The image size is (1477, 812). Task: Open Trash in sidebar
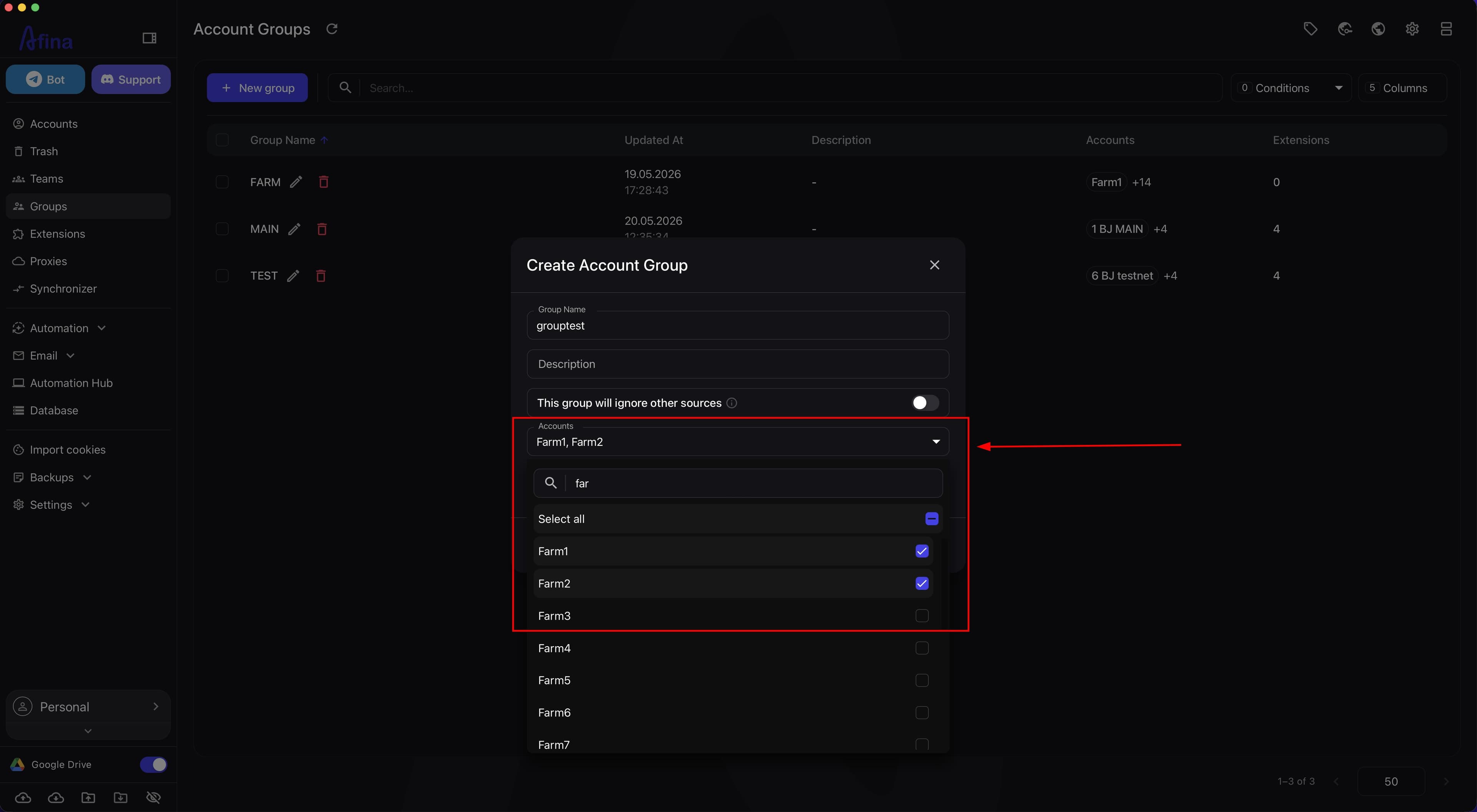pyautogui.click(x=88, y=152)
